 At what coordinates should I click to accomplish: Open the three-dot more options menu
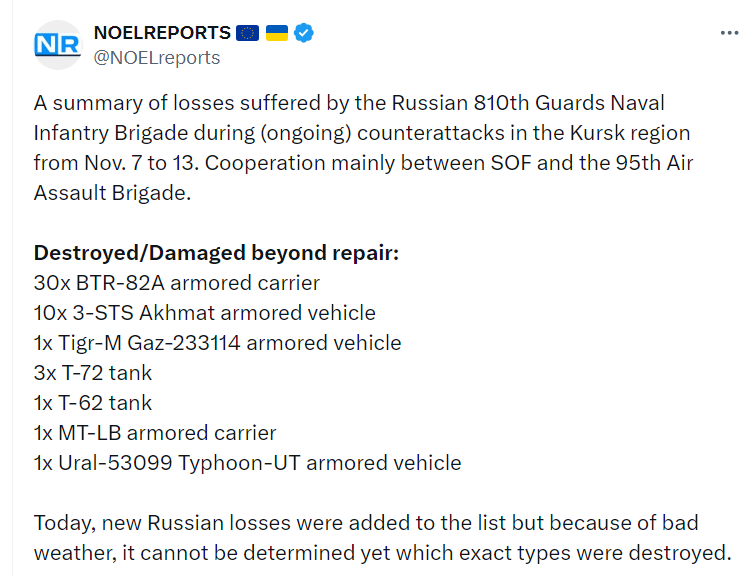[x=729, y=33]
